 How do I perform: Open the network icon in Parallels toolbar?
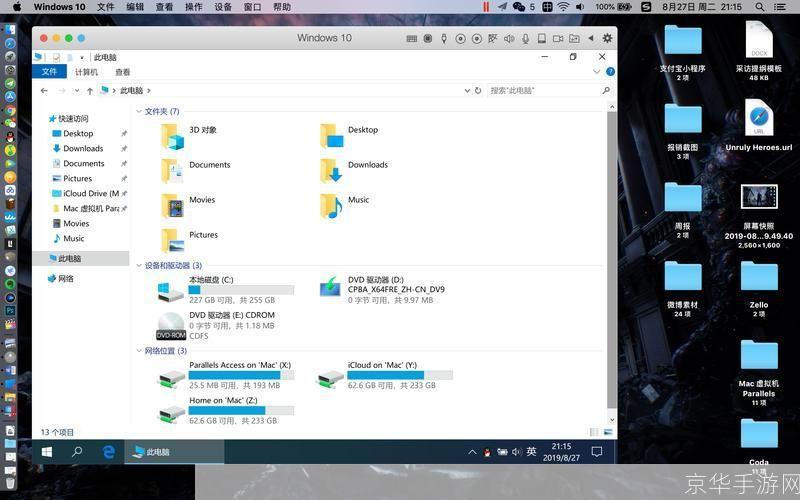pos(492,38)
